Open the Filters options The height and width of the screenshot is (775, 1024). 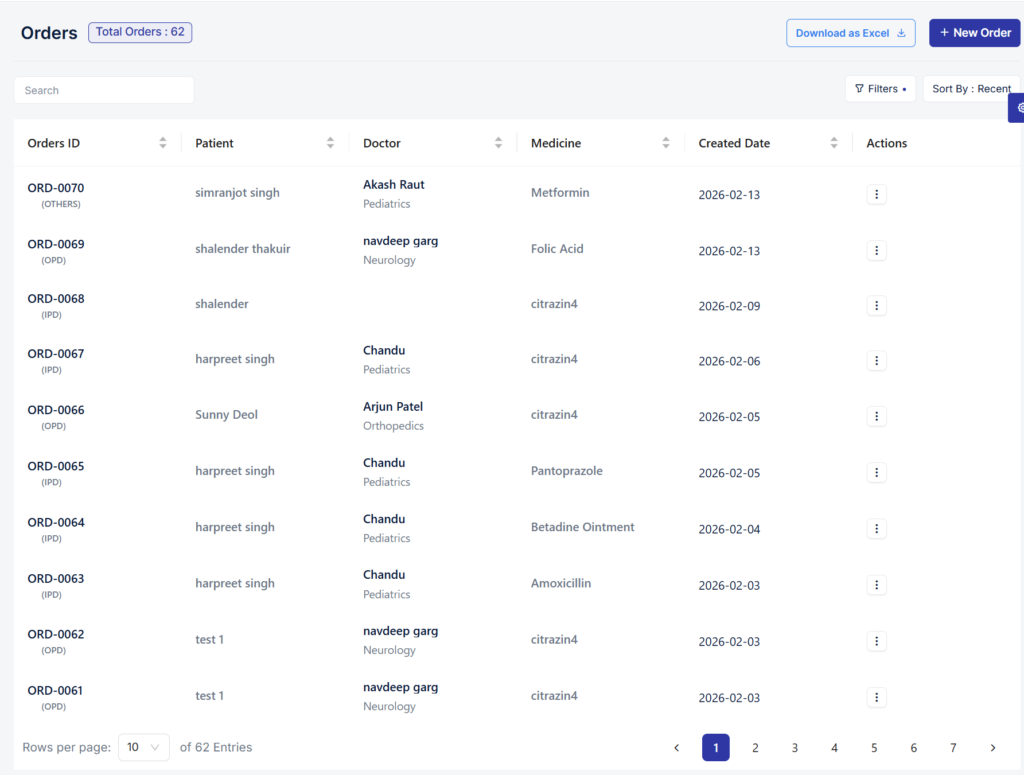(x=880, y=89)
